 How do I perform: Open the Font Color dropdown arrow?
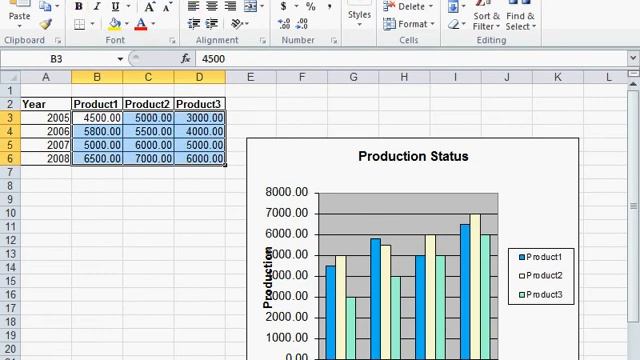[x=153, y=24]
